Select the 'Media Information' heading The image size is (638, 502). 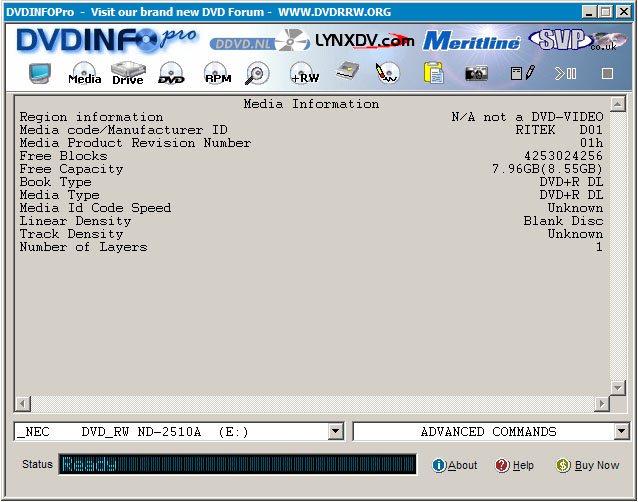(311, 104)
